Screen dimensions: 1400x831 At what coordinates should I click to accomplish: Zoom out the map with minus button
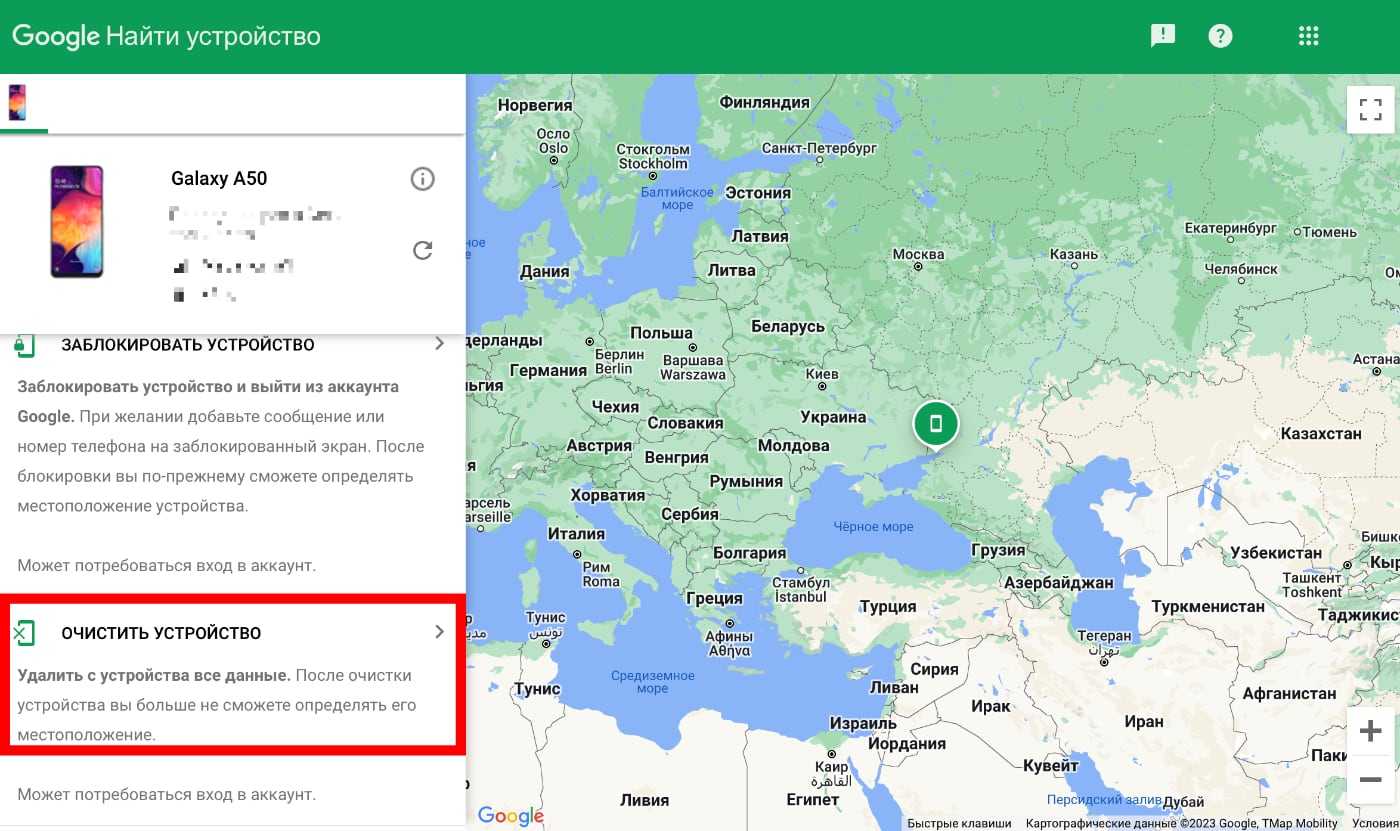(1370, 780)
